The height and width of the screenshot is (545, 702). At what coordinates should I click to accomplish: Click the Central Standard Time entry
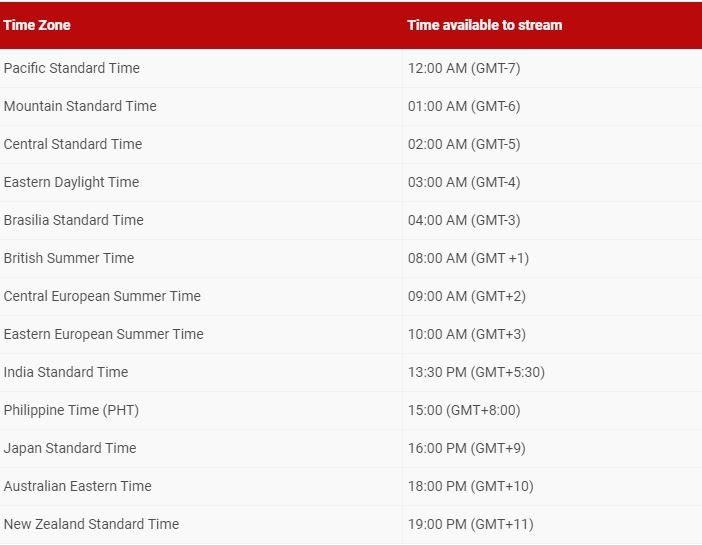coord(73,144)
